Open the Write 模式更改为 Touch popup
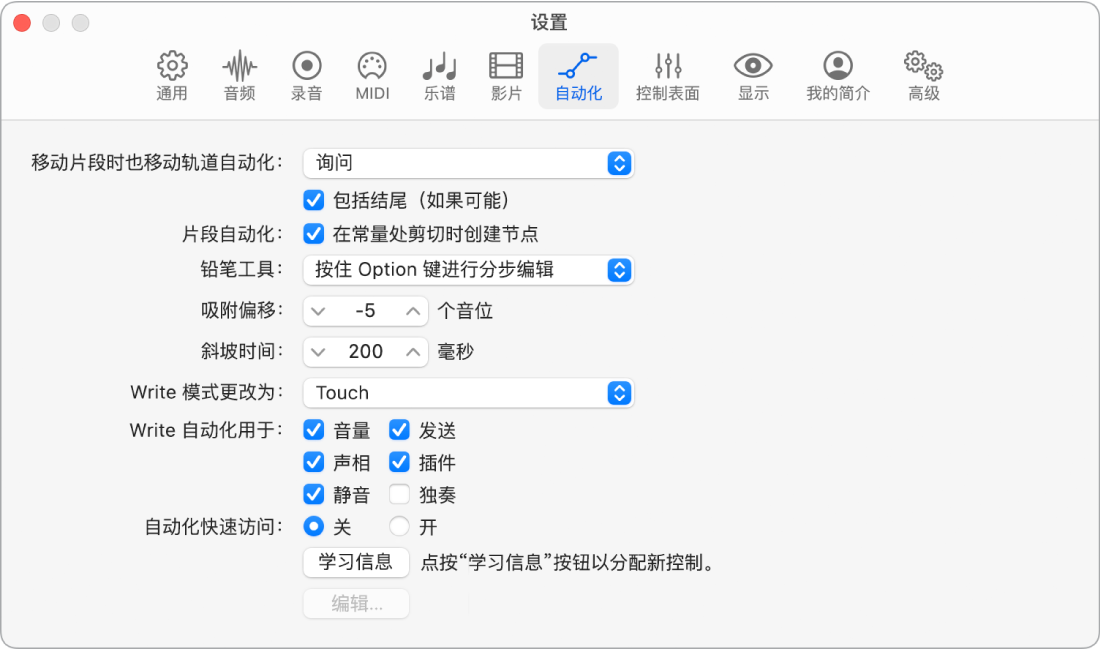The width and height of the screenshot is (1101, 649). [x=468, y=393]
